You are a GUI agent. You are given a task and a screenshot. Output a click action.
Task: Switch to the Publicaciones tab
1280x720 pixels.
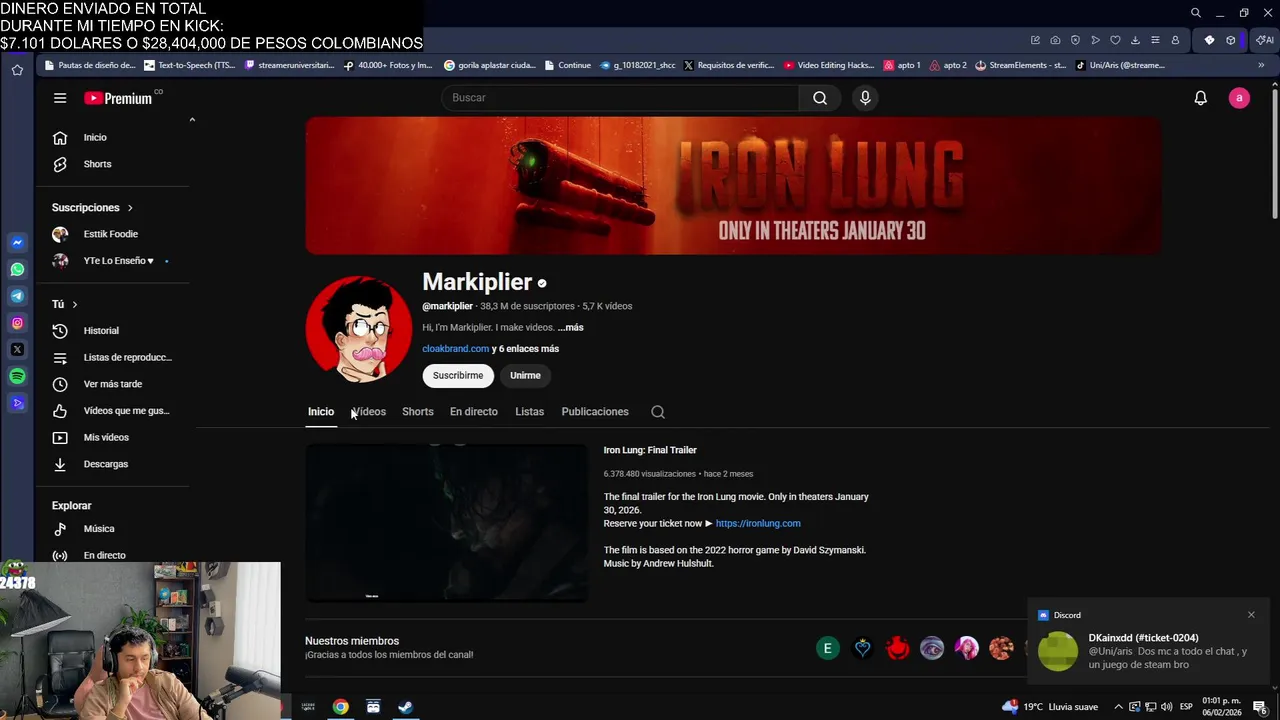point(595,412)
